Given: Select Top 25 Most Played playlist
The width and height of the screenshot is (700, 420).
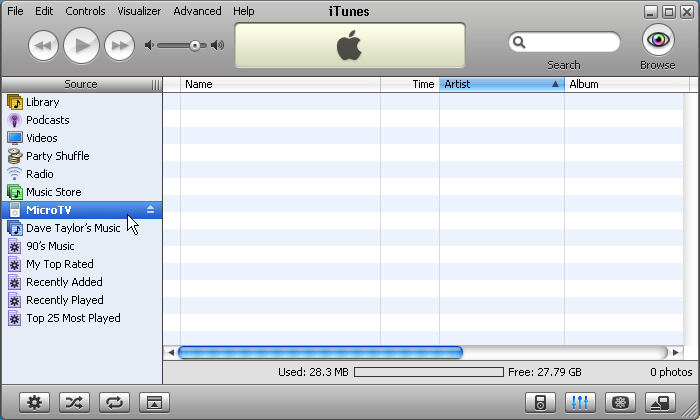Looking at the screenshot, I should point(82,318).
